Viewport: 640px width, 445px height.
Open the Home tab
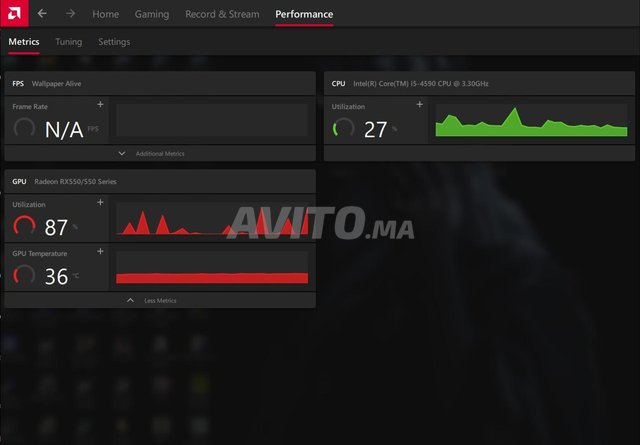tap(105, 14)
